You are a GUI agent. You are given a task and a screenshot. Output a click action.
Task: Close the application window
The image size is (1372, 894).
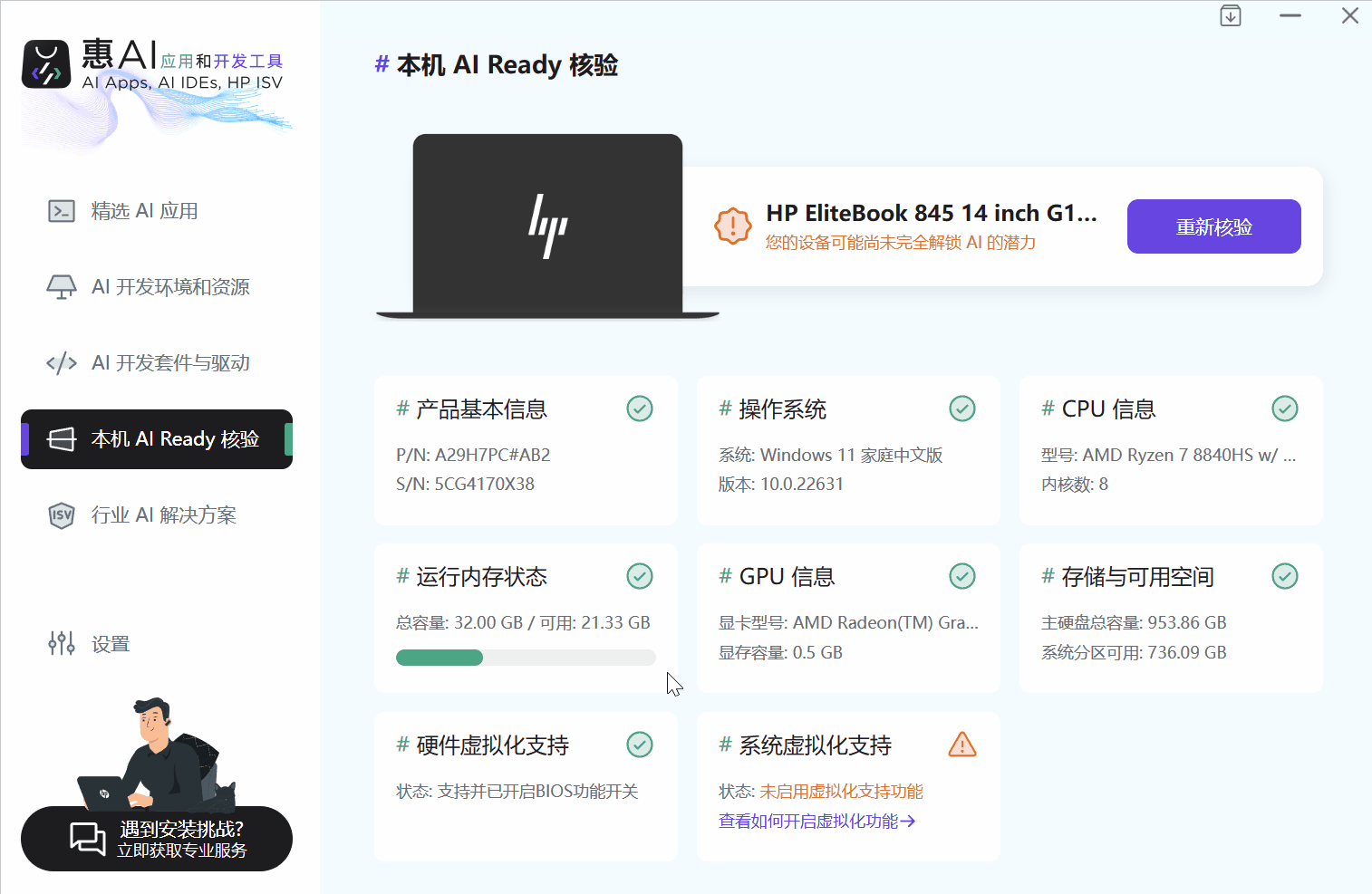pos(1350,15)
